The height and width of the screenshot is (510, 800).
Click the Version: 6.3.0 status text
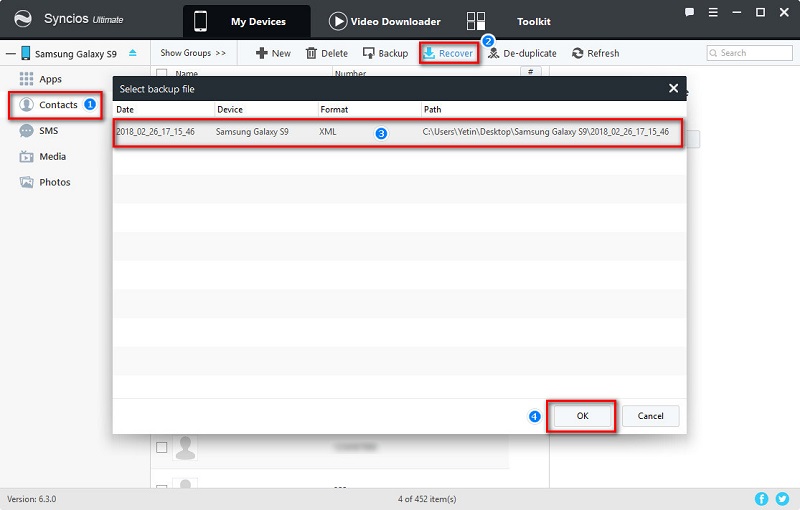click(32, 499)
